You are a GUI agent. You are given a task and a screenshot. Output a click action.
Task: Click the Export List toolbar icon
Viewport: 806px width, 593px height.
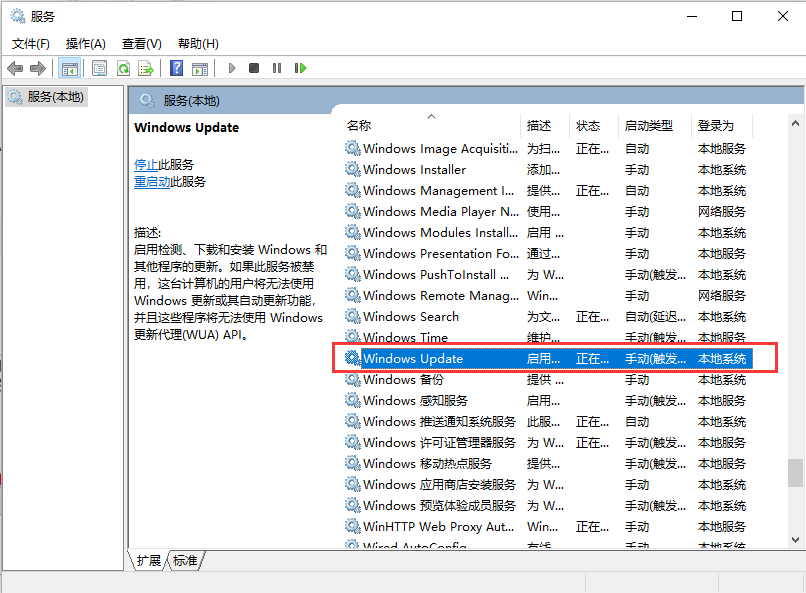[147, 67]
